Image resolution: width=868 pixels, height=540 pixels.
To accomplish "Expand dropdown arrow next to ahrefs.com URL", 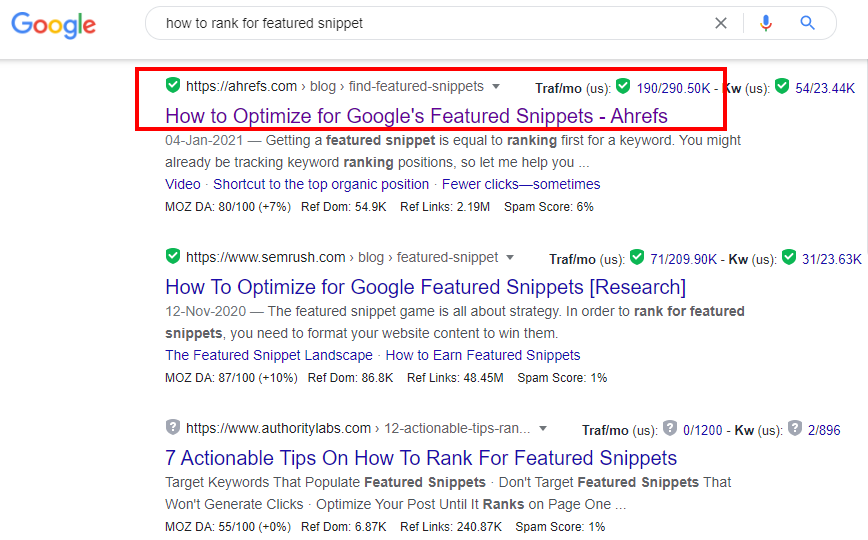I will pos(496,86).
